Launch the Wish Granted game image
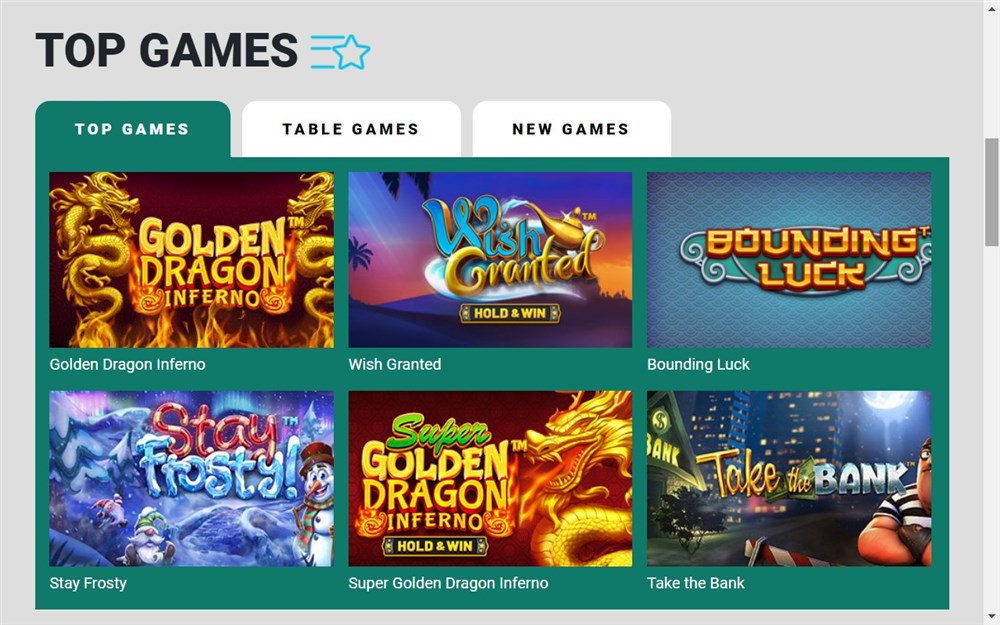The image size is (1000, 625). point(490,260)
